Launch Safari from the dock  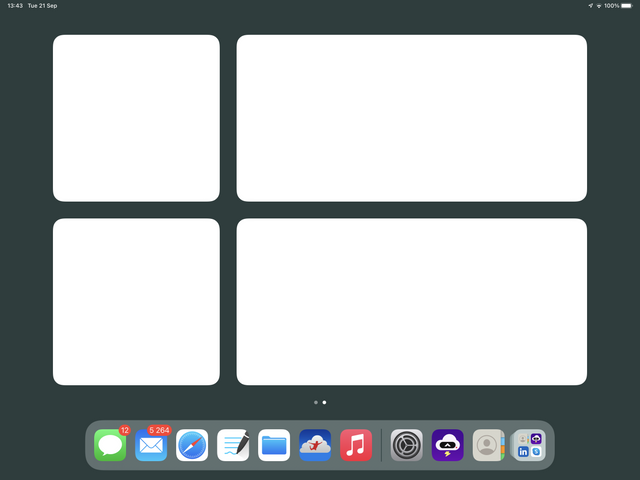tap(192, 445)
